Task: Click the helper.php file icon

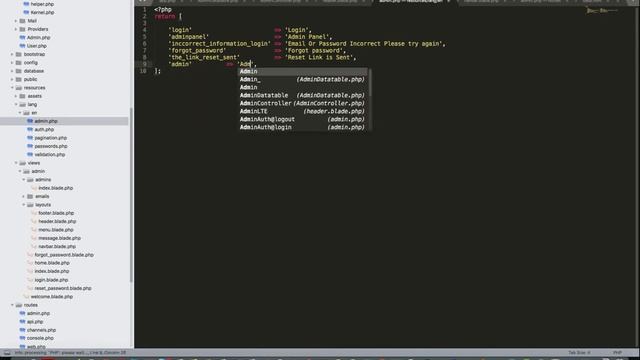Action: pyautogui.click(x=26, y=4)
